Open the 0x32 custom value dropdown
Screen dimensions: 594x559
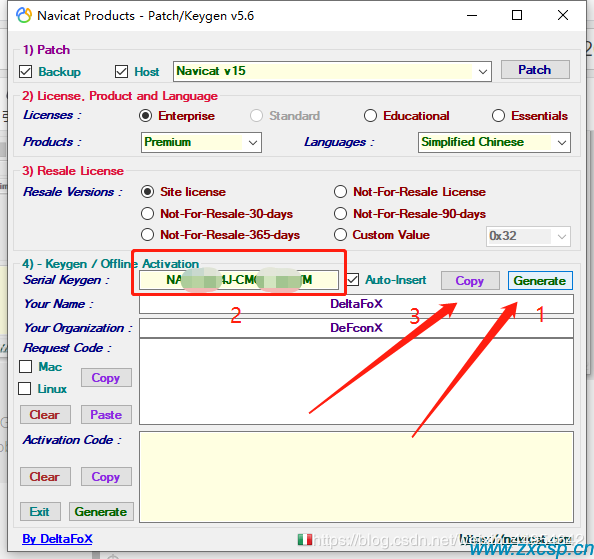[x=528, y=236]
